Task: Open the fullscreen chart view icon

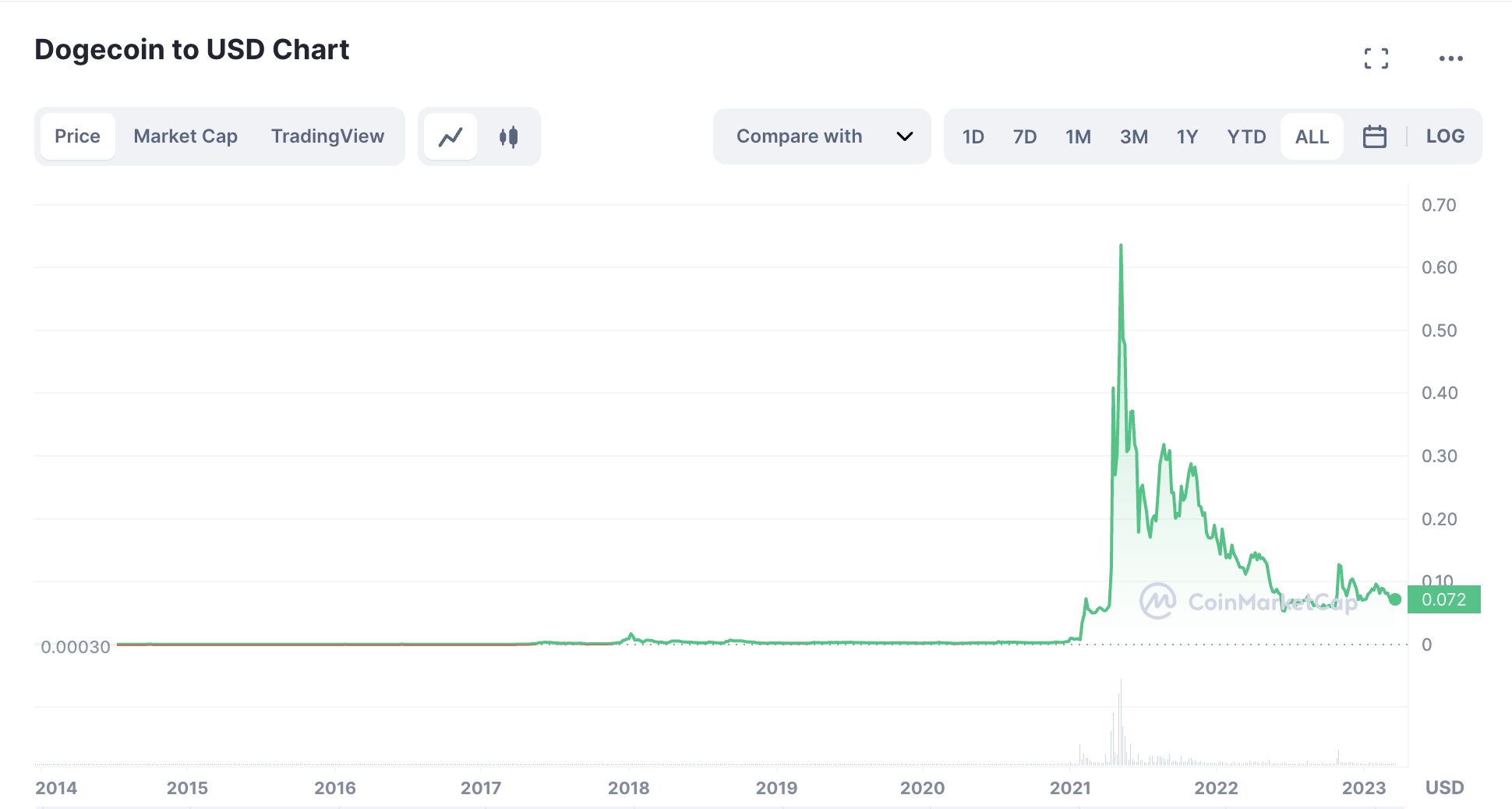Action: [1376, 58]
